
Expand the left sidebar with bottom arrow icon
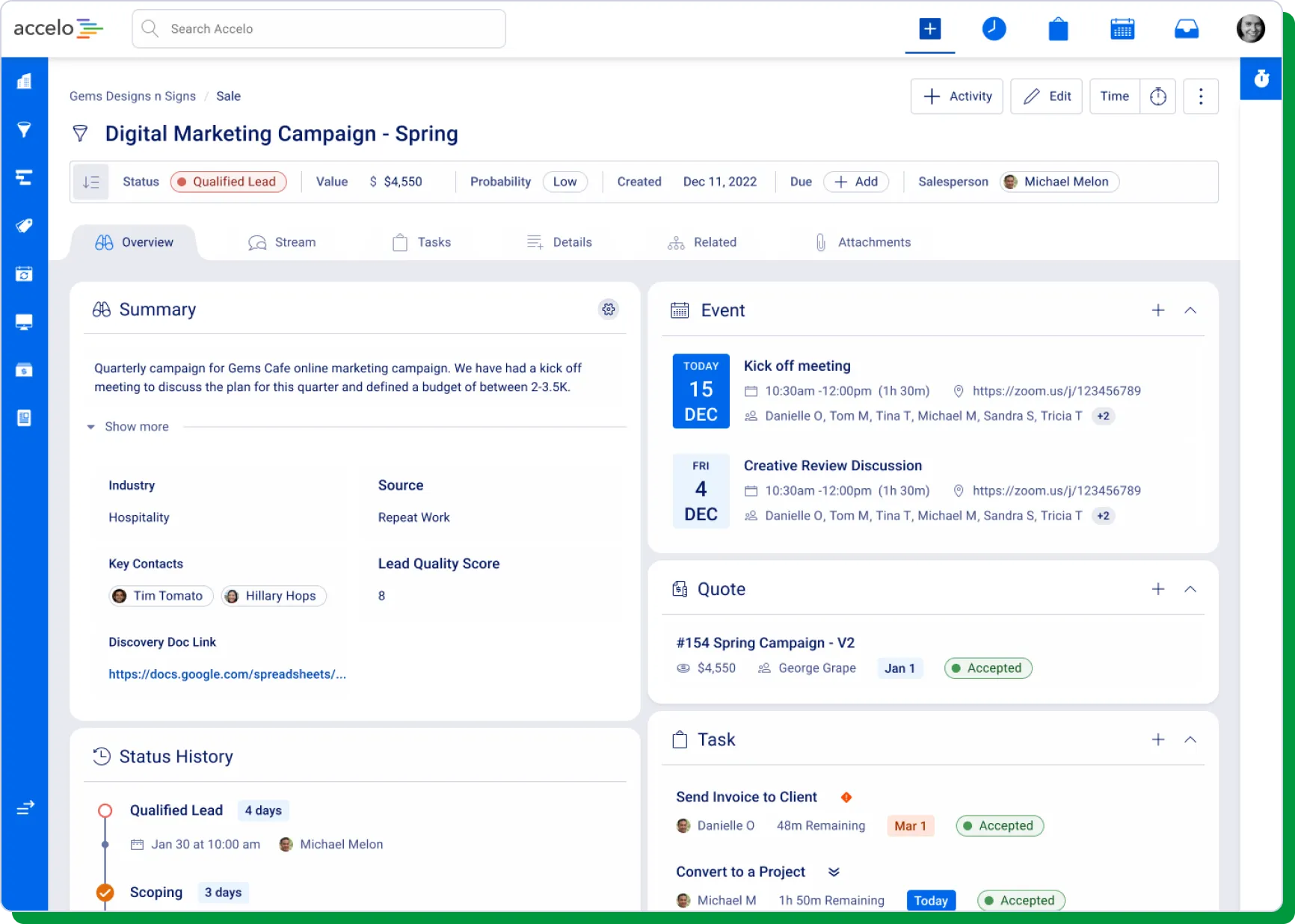point(25,807)
